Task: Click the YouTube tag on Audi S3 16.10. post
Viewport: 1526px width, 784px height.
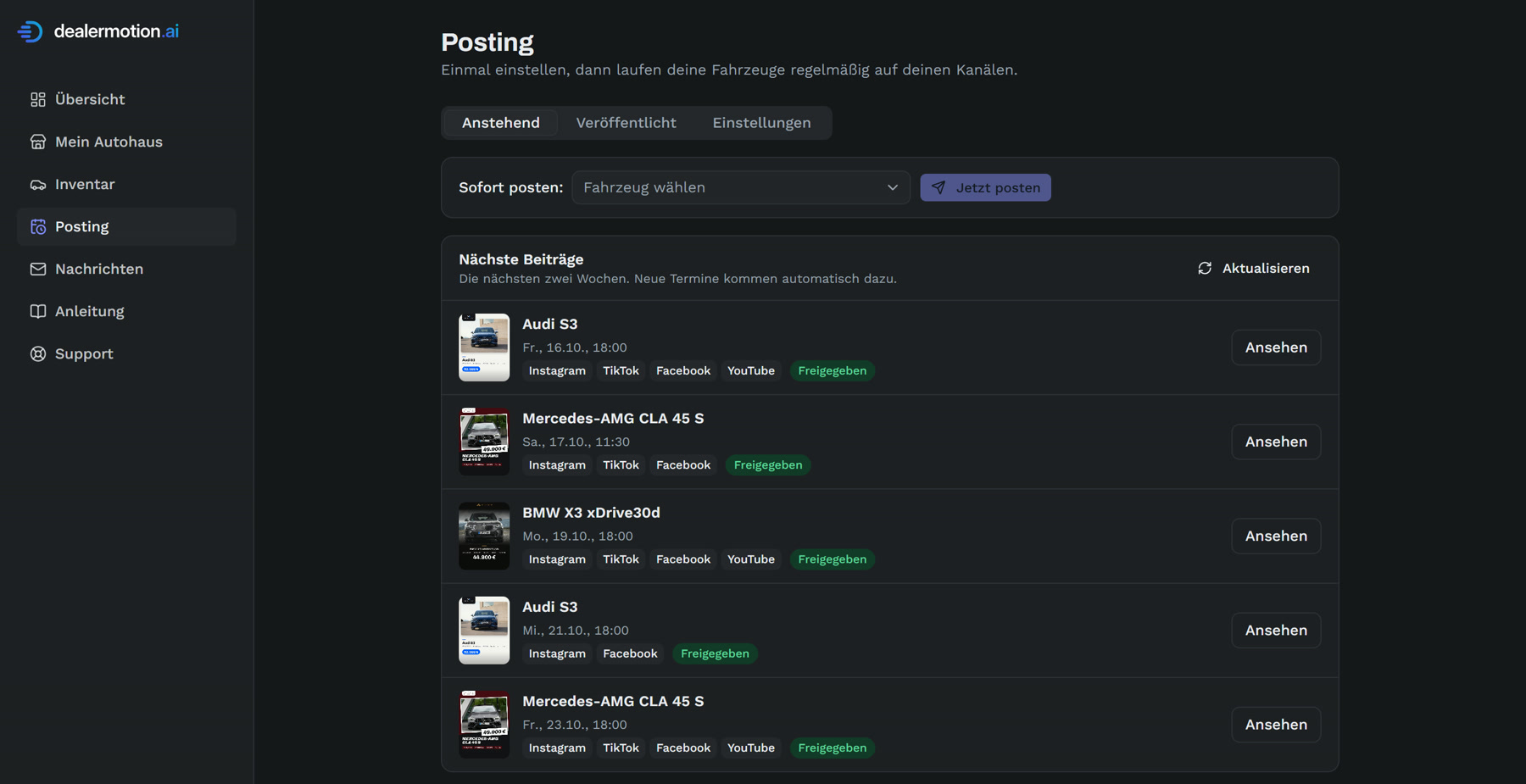Action: click(x=751, y=371)
